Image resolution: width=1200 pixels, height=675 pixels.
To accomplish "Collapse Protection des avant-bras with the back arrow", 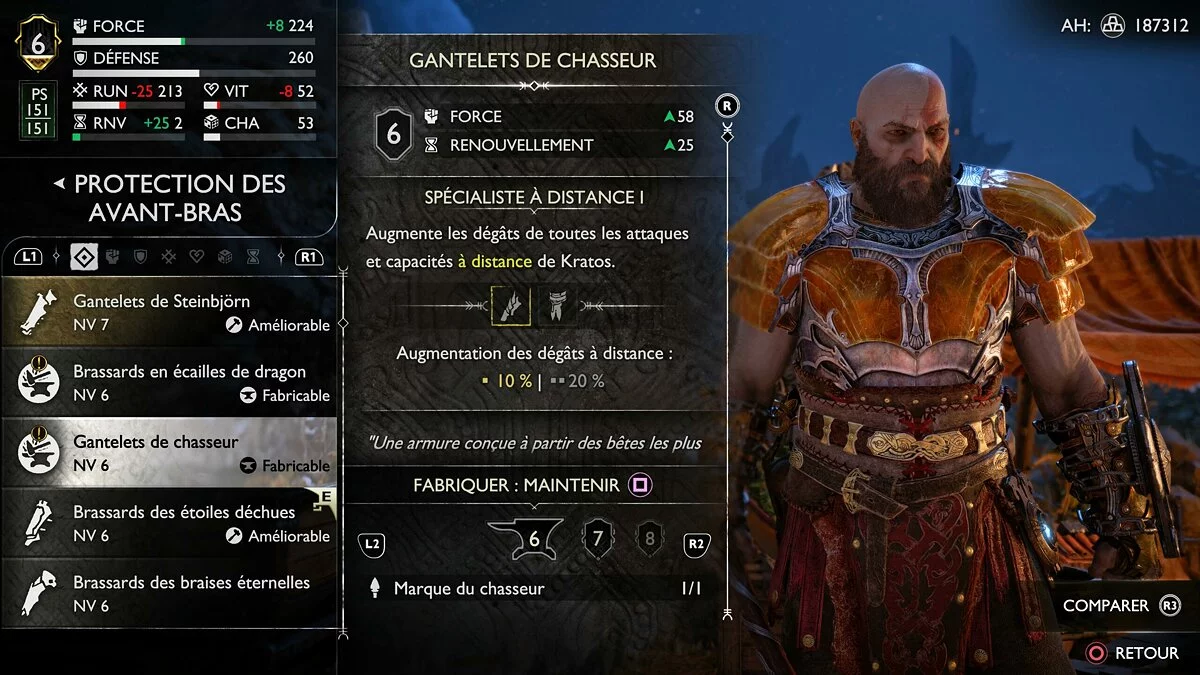I will (59, 184).
